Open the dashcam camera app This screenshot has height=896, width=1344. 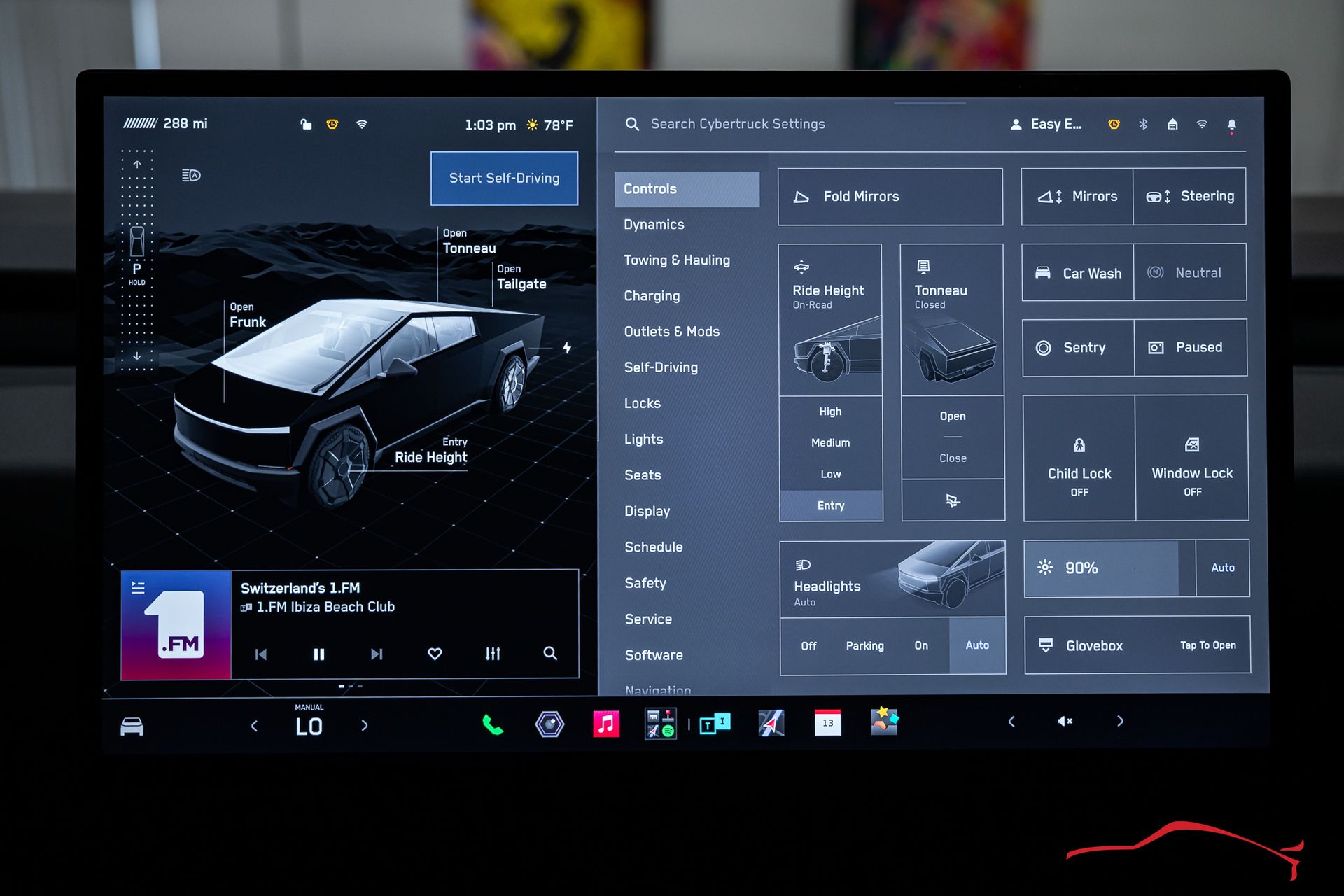[549, 724]
